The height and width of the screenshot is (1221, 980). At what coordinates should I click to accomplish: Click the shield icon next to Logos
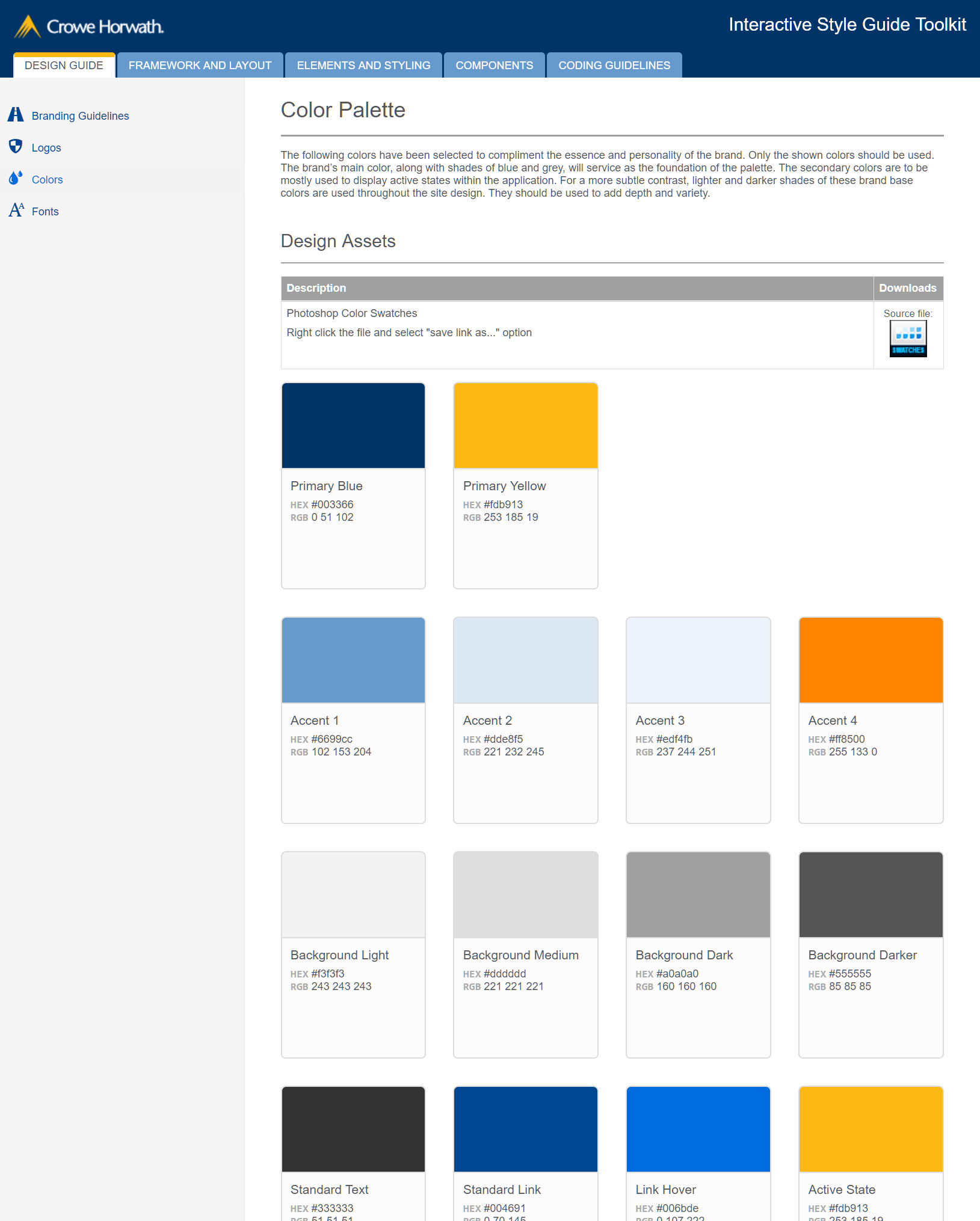pos(16,146)
